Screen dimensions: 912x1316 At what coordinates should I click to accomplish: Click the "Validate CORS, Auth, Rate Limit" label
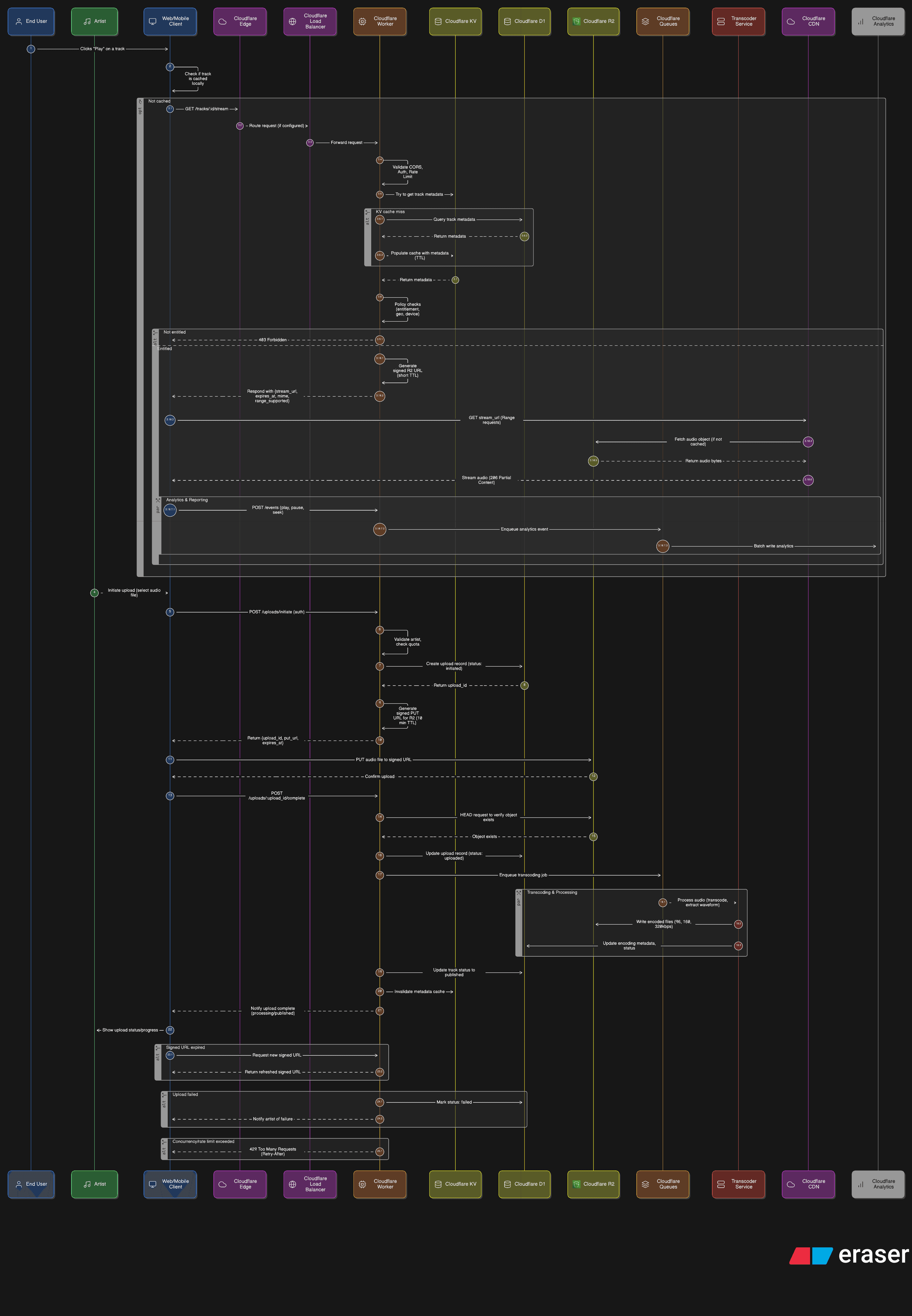(x=407, y=172)
